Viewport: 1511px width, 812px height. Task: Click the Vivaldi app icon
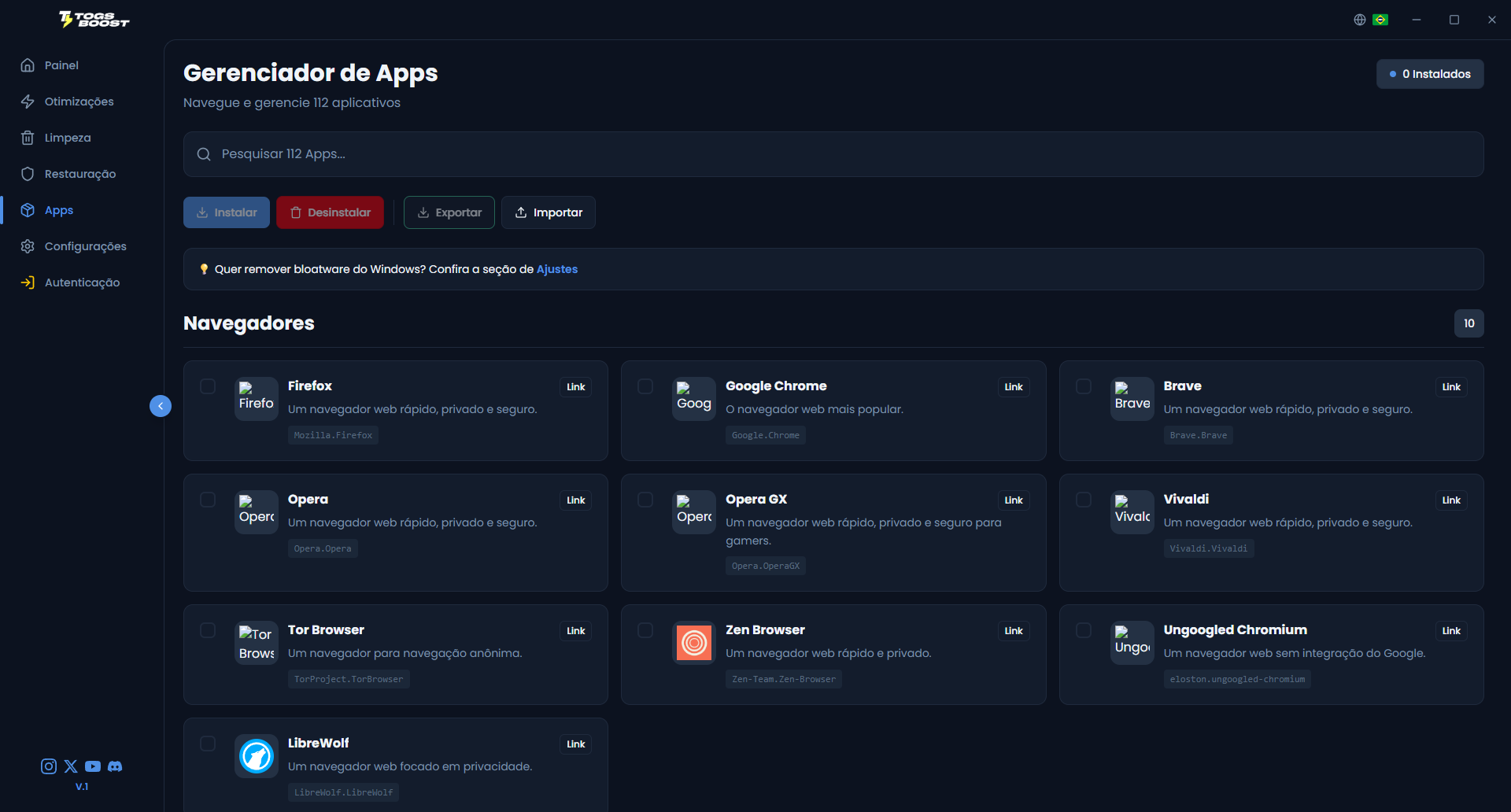tap(1132, 512)
